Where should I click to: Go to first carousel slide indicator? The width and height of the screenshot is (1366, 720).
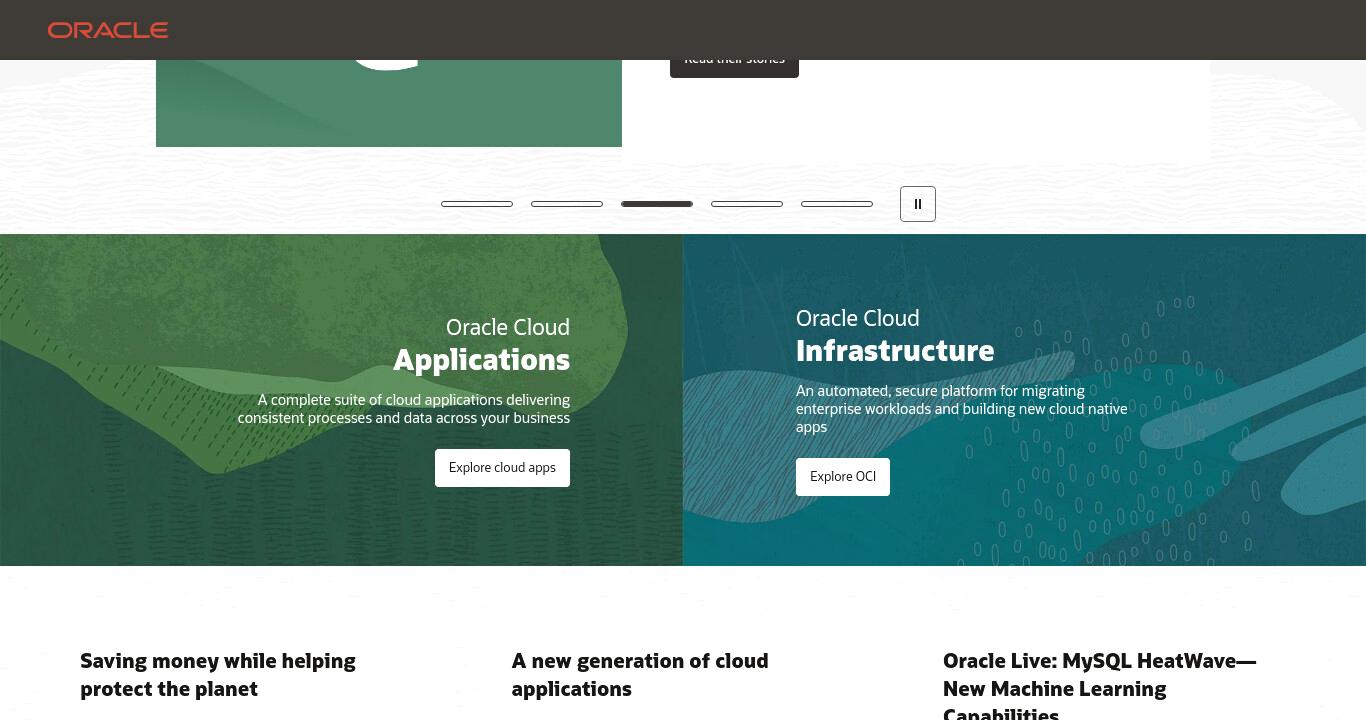tap(477, 204)
